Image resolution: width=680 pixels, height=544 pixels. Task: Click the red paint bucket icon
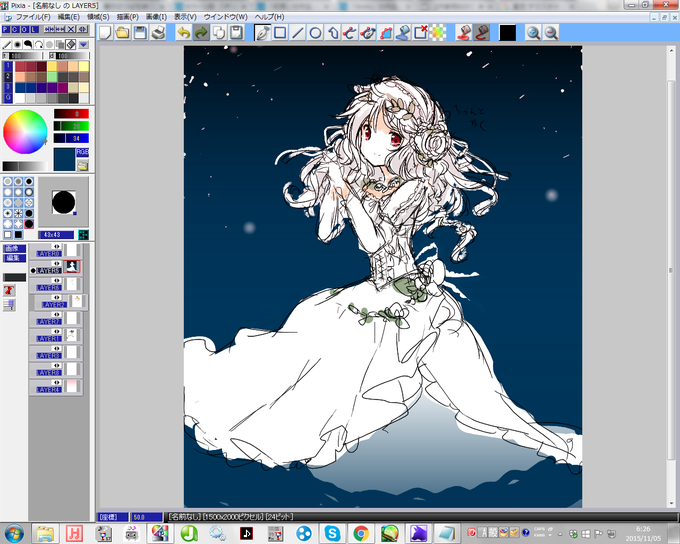pos(464,33)
